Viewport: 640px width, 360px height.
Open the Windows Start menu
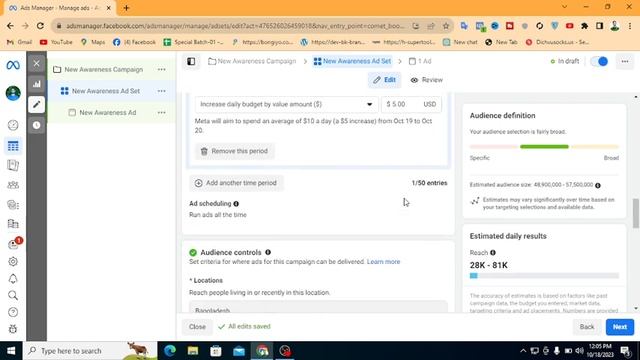(11, 351)
